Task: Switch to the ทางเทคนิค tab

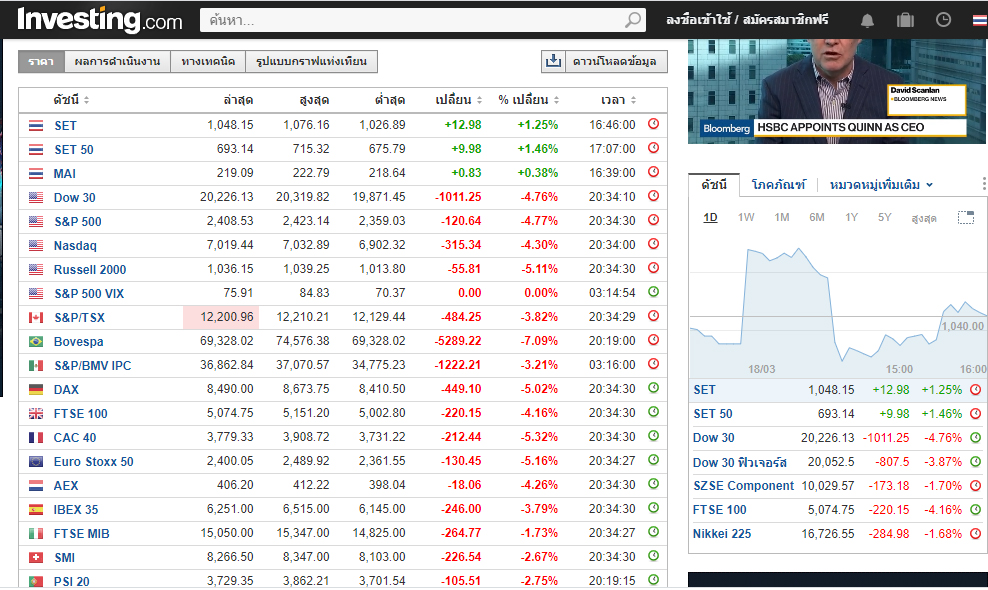Action: click(208, 61)
